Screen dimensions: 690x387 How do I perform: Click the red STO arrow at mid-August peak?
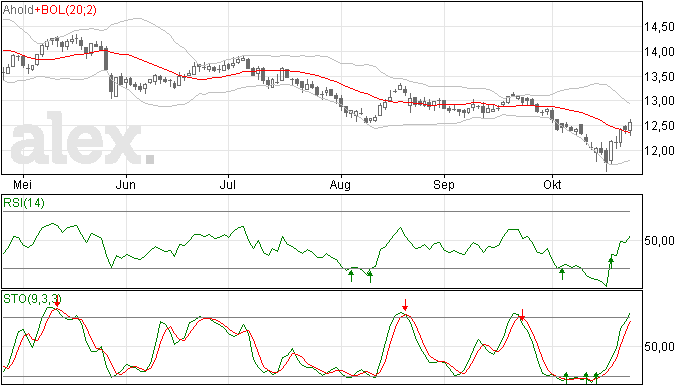point(405,305)
